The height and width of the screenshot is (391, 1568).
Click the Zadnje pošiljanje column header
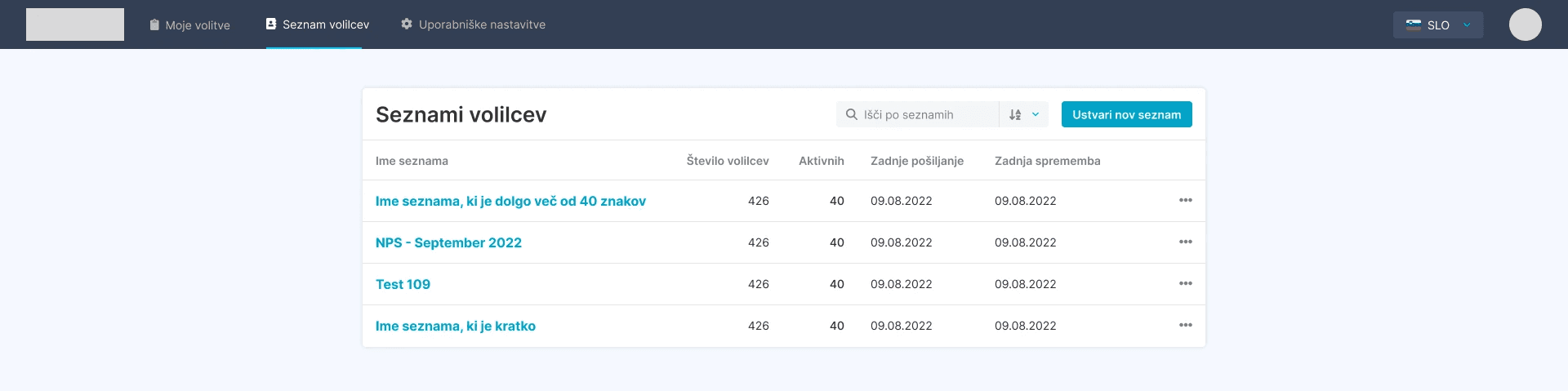click(917, 161)
